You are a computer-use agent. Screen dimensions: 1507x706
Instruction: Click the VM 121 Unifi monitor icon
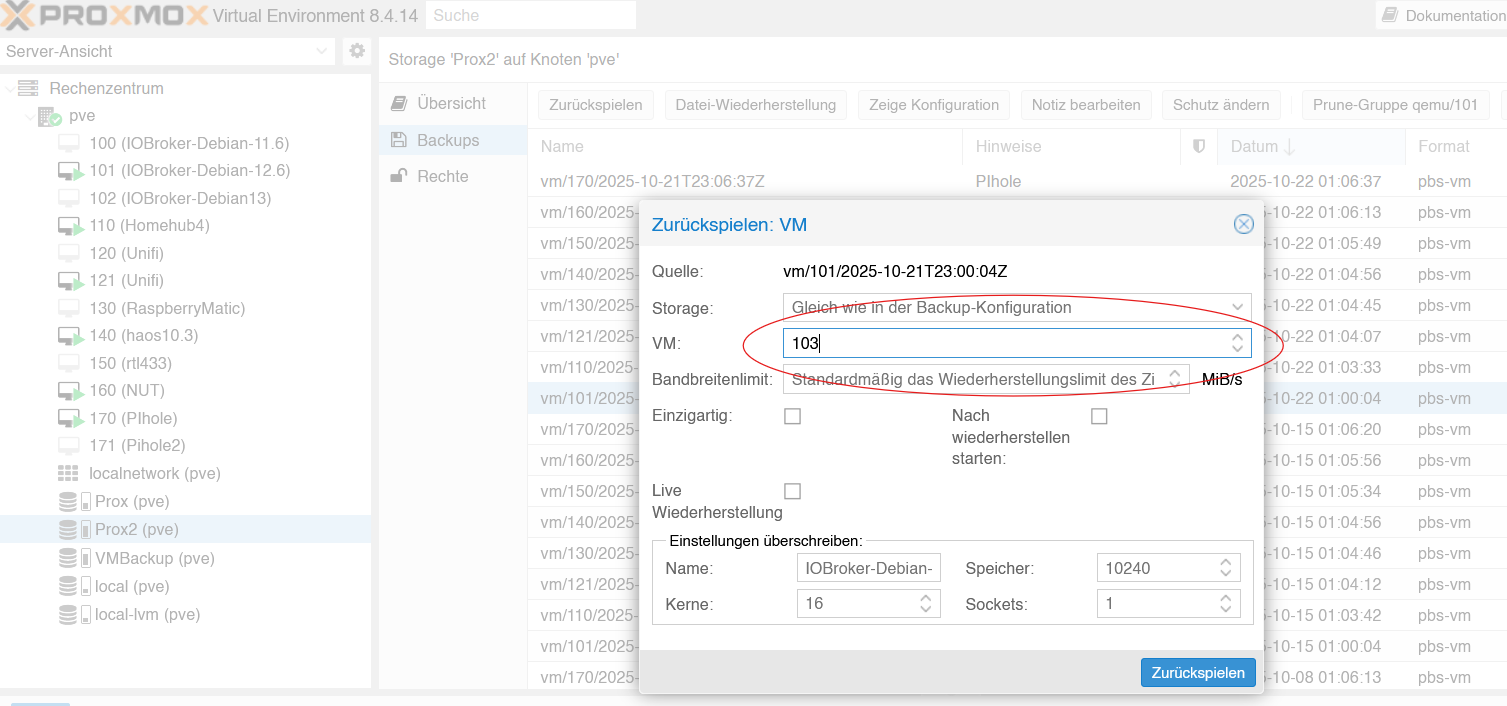point(70,281)
